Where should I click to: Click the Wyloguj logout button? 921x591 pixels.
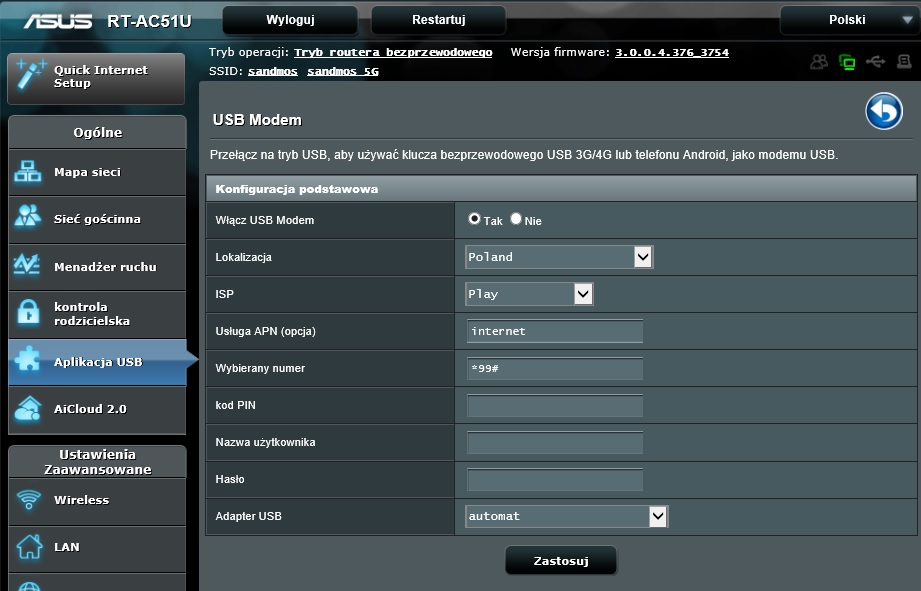click(x=290, y=20)
